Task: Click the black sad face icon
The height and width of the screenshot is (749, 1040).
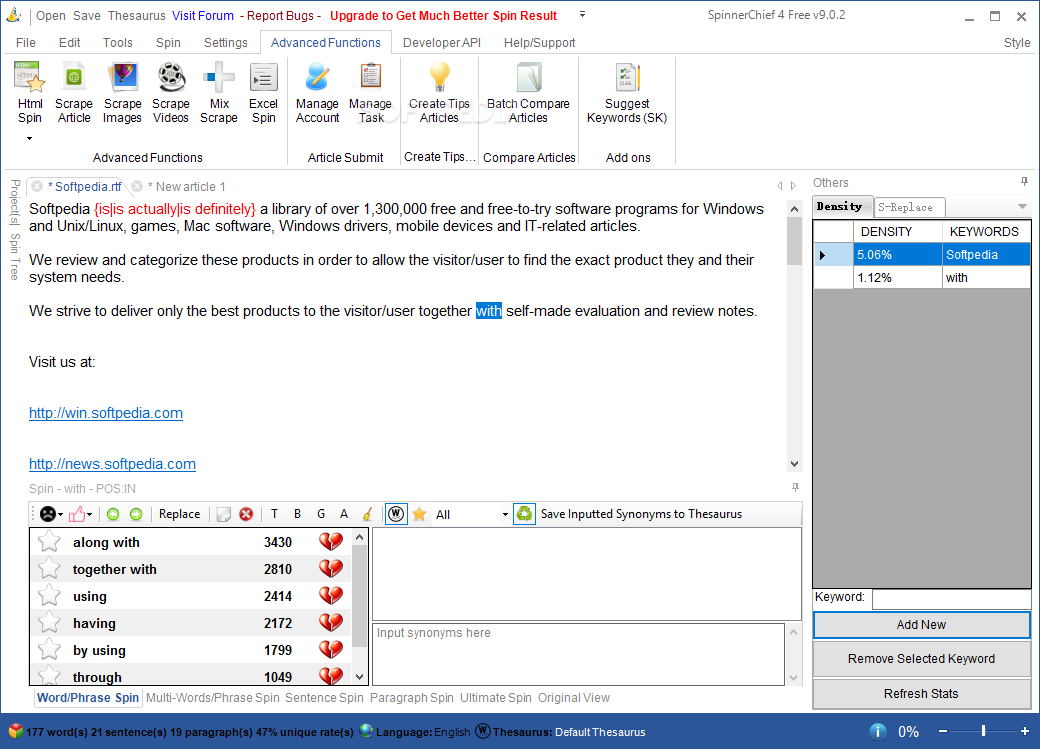Action: [48, 514]
